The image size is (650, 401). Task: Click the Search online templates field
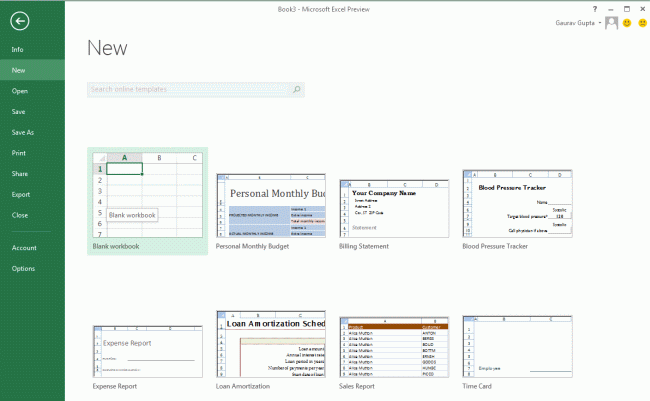click(x=196, y=90)
